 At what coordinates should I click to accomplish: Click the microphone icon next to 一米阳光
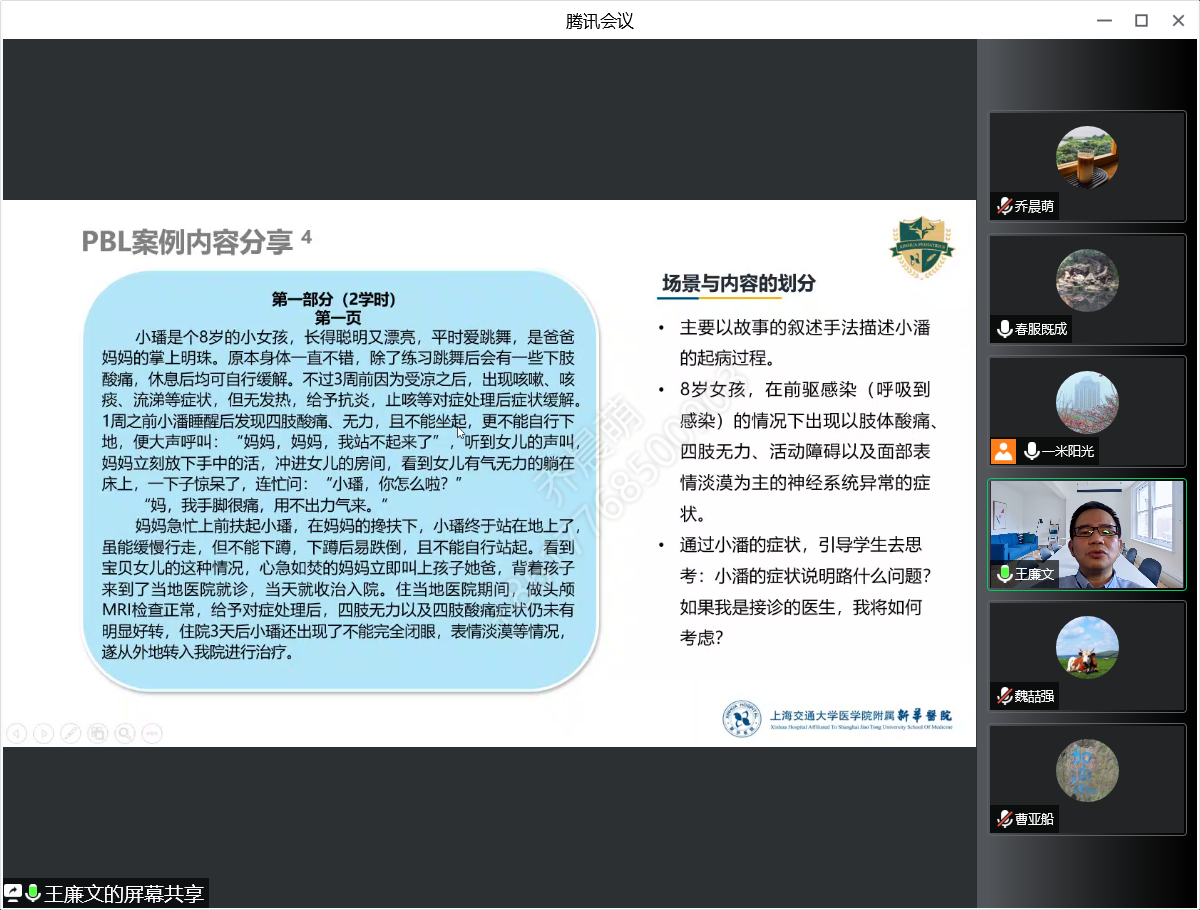[1031, 451]
